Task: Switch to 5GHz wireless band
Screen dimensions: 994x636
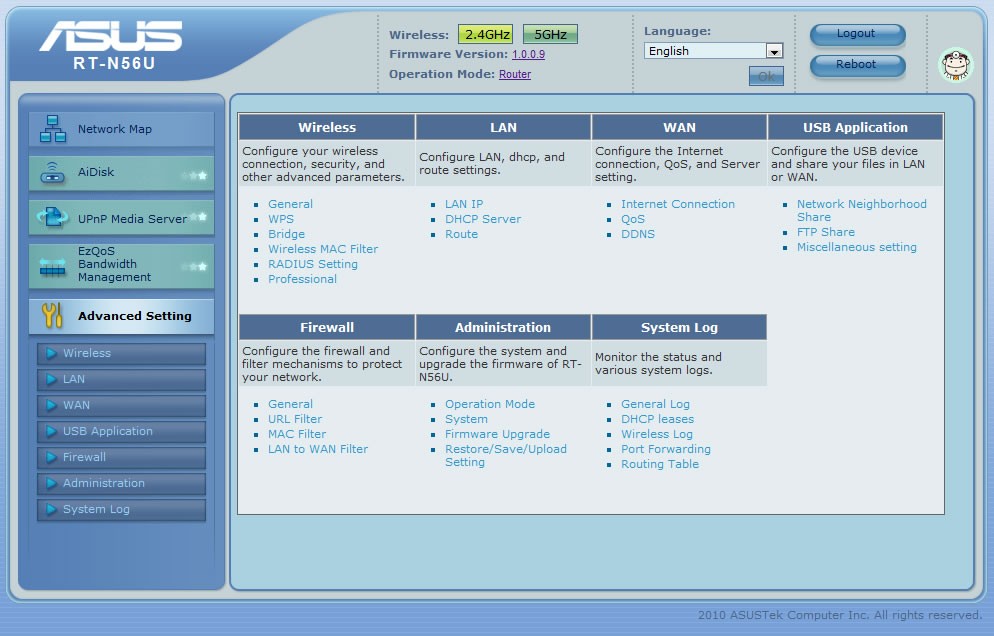Action: point(550,34)
